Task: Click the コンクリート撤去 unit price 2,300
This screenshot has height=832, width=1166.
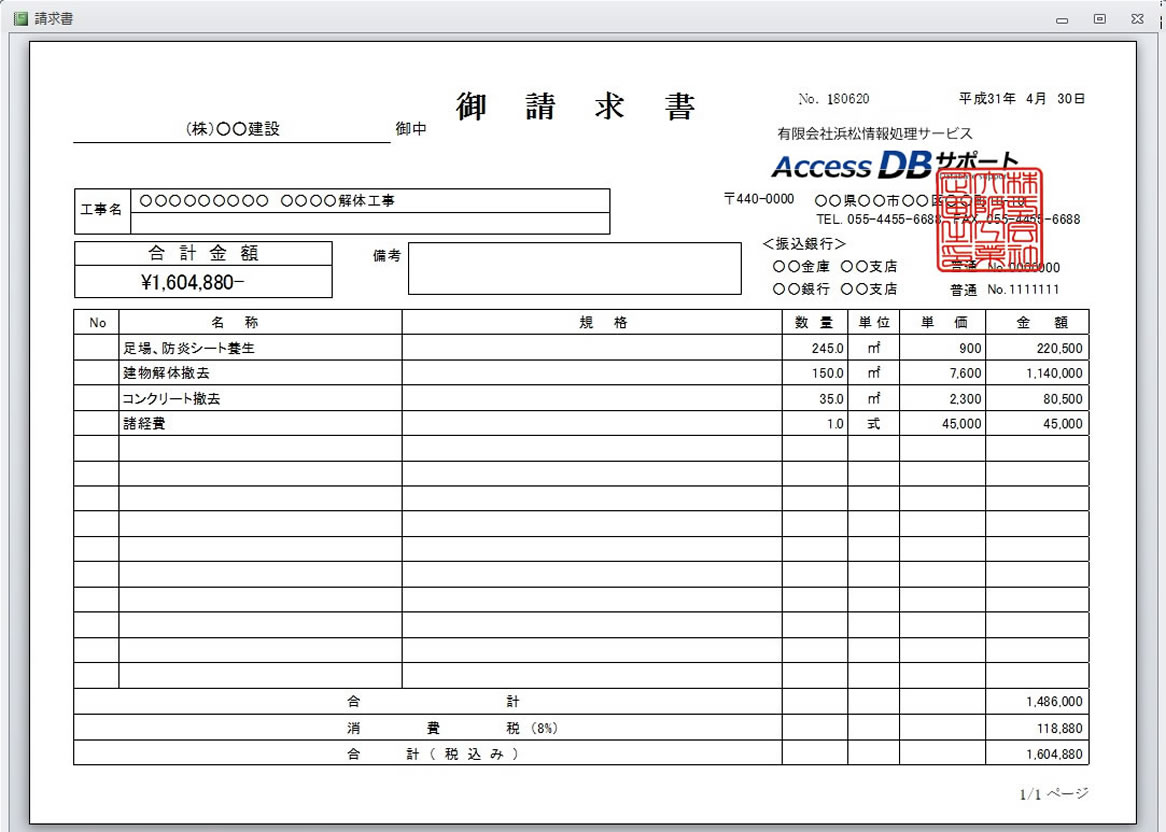Action: coord(964,399)
